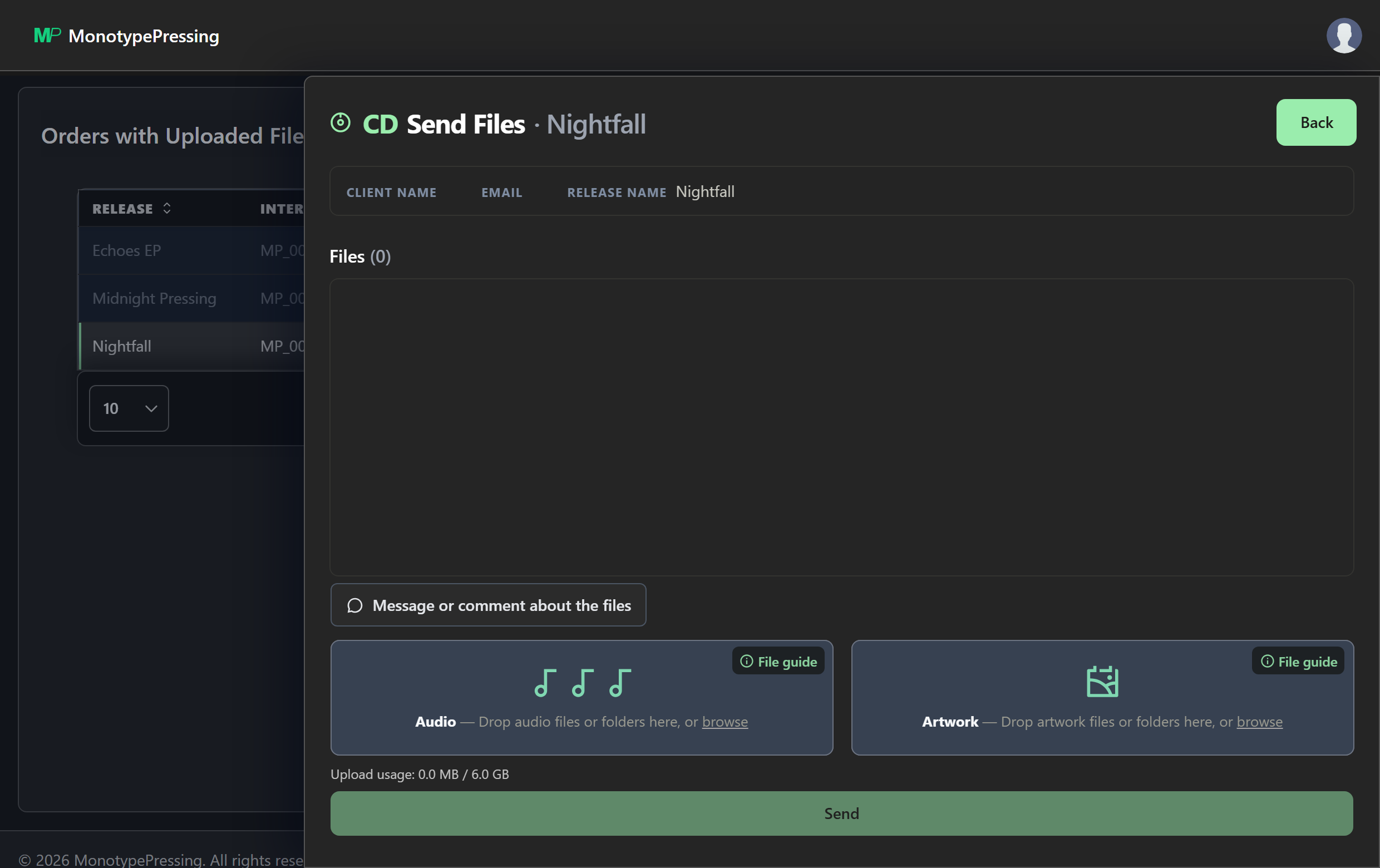Click the sort arrows on Release column

click(x=167, y=208)
